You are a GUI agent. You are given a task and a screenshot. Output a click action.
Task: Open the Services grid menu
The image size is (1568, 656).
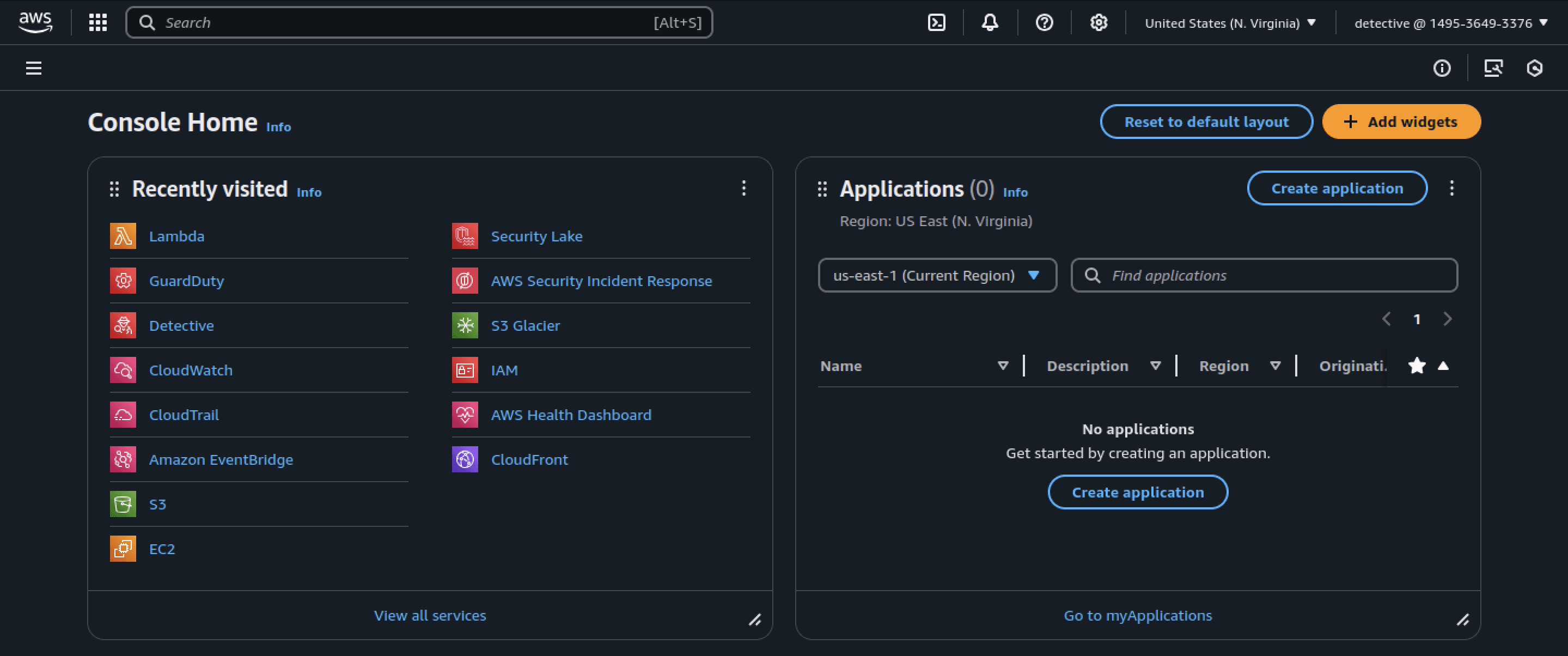(x=98, y=22)
